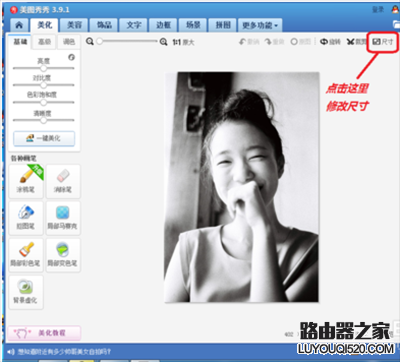This screenshot has height=362, width=400.
Task: Click the zoom level slider handle
Action: tap(99, 41)
